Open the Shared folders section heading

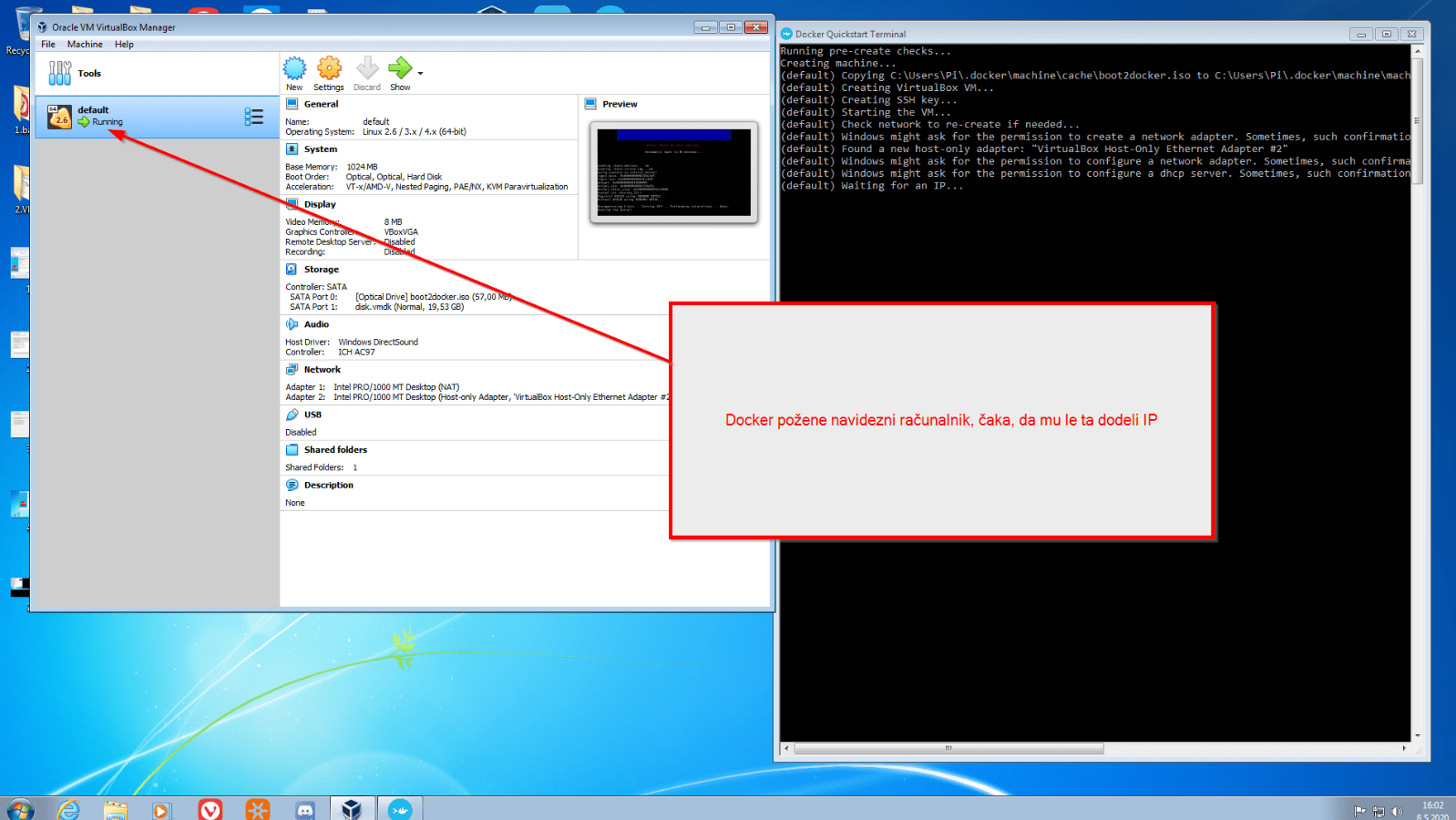pos(335,449)
